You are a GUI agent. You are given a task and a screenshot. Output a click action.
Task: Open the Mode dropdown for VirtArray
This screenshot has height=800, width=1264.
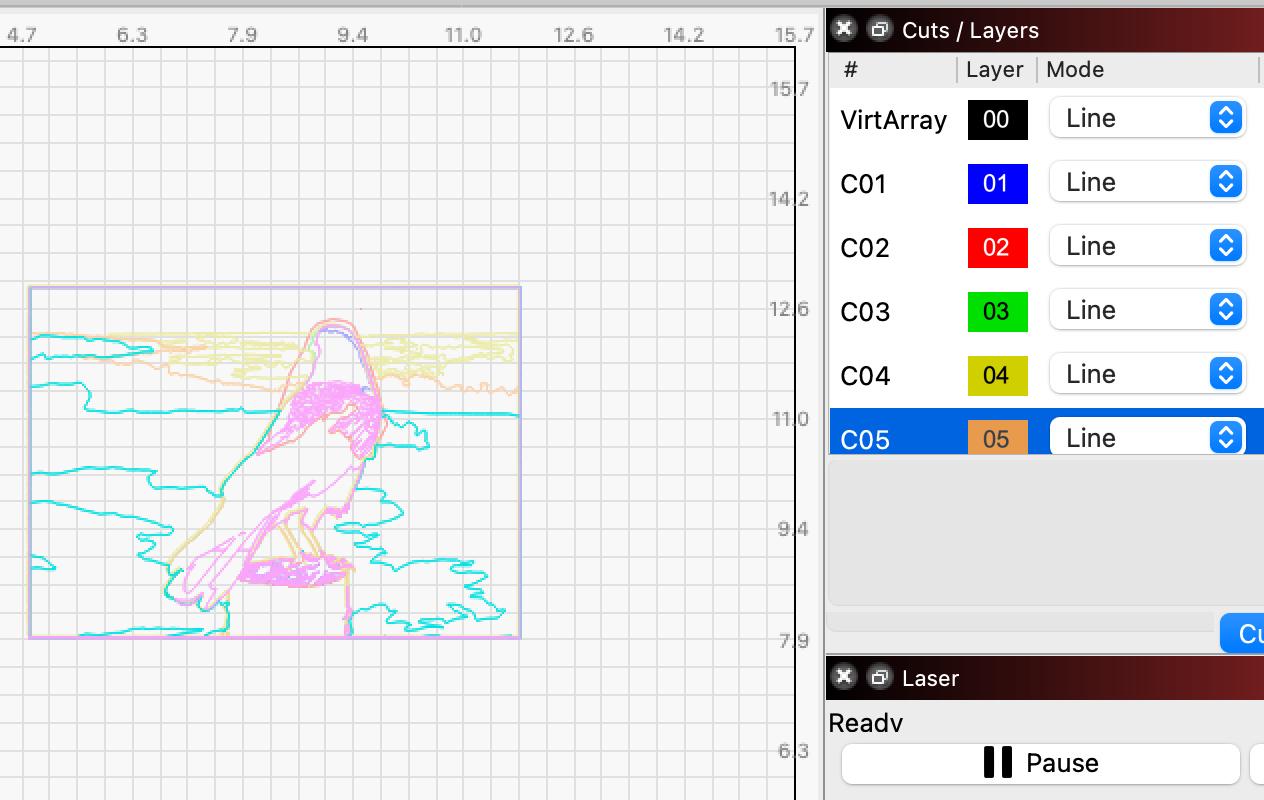pyautogui.click(x=1146, y=118)
